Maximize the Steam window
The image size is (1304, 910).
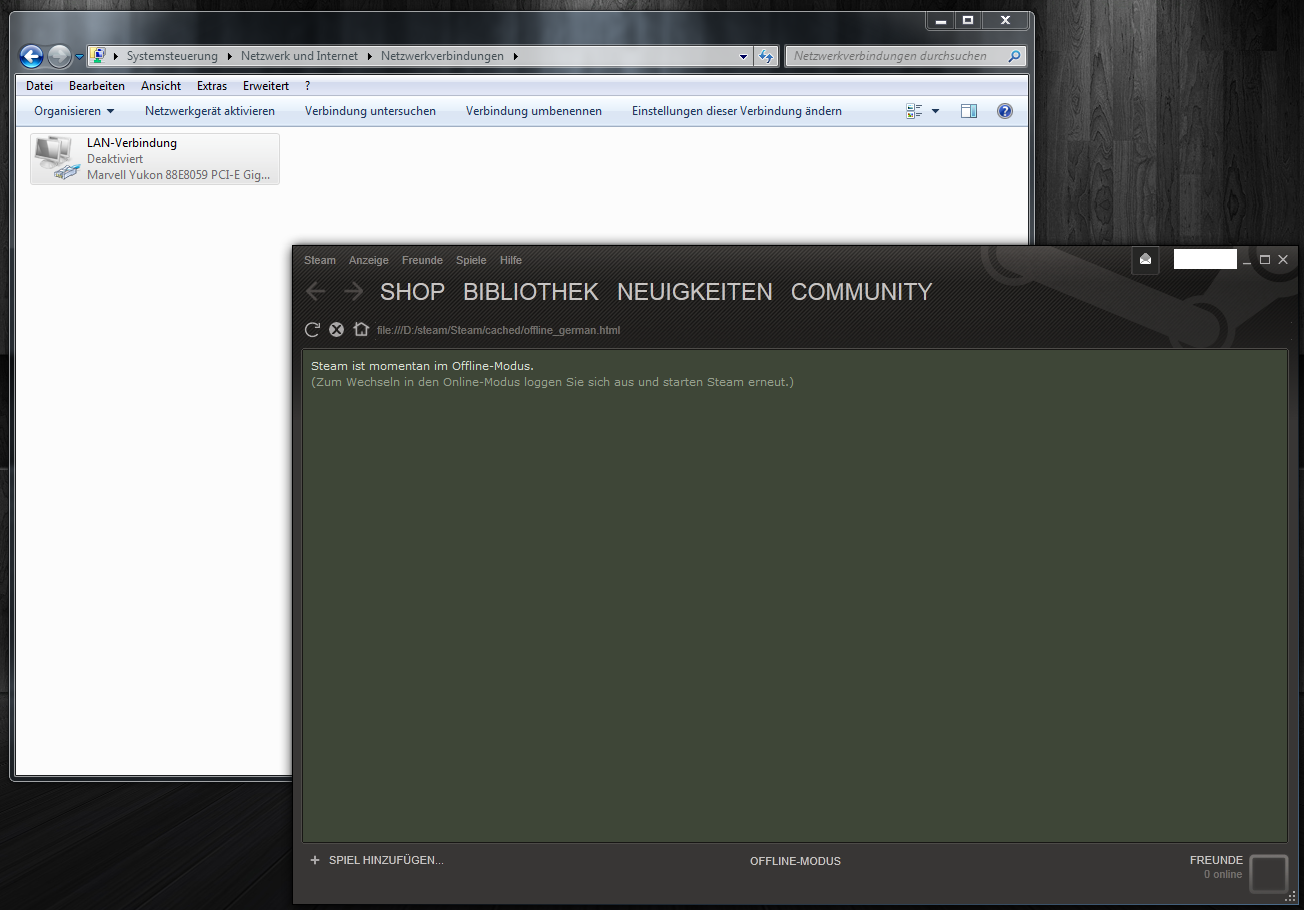[1265, 260]
